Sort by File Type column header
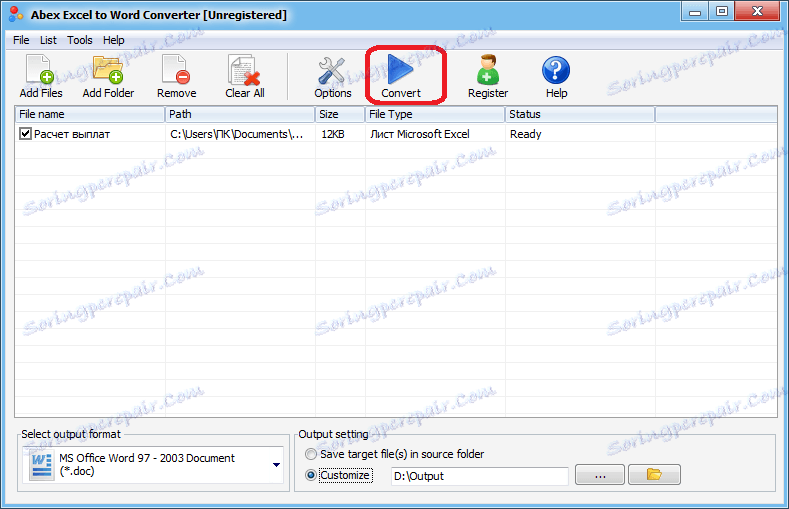Viewport: 789px width, 509px height. (435, 114)
